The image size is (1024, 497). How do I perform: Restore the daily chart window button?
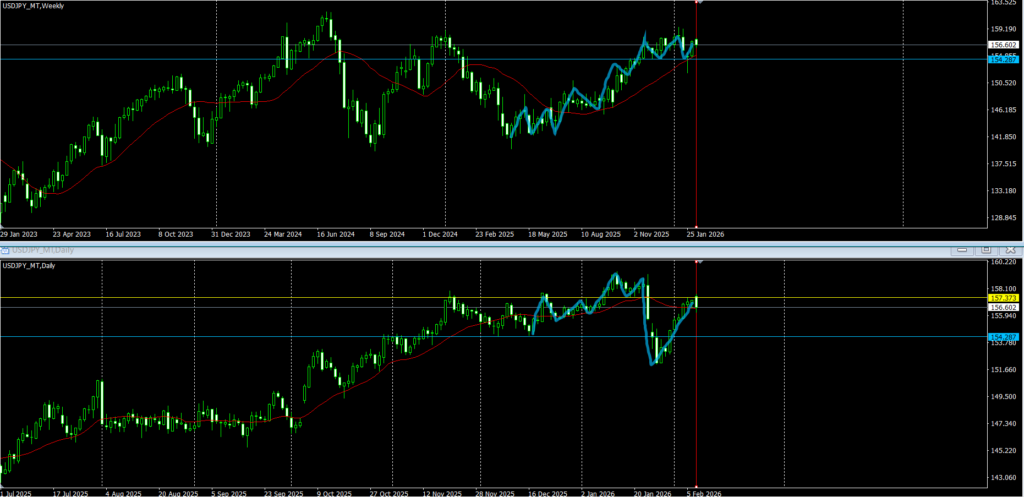(985, 249)
